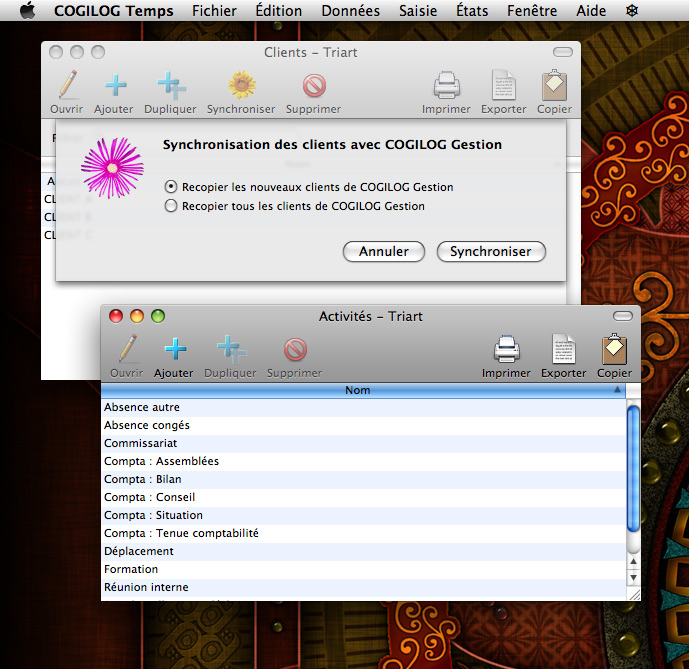The width and height of the screenshot is (689, 669).
Task: Click Supprimer icon in Activités window
Action: click(295, 350)
